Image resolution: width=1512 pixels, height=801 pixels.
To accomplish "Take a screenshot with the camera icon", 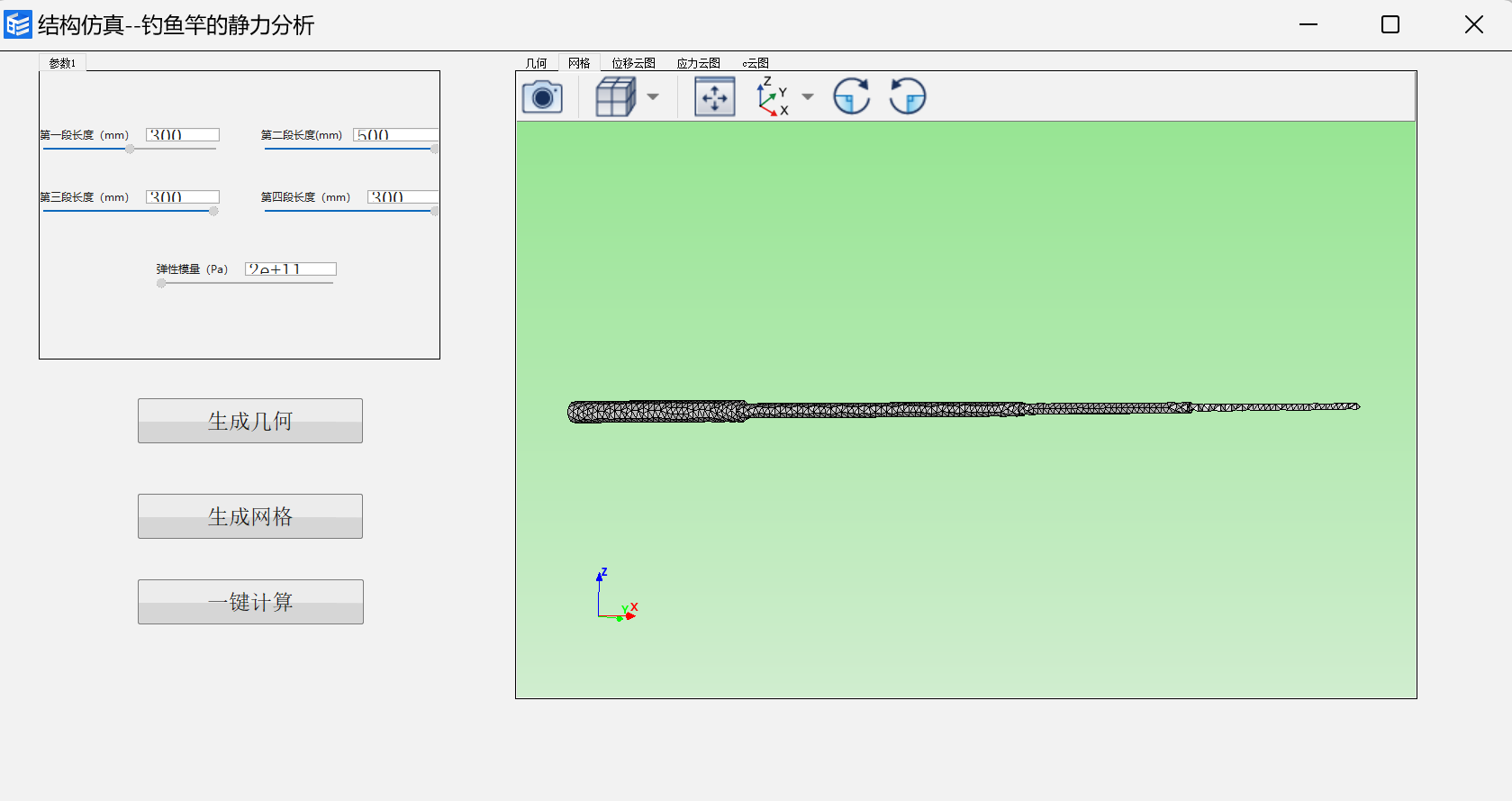I will [542, 96].
